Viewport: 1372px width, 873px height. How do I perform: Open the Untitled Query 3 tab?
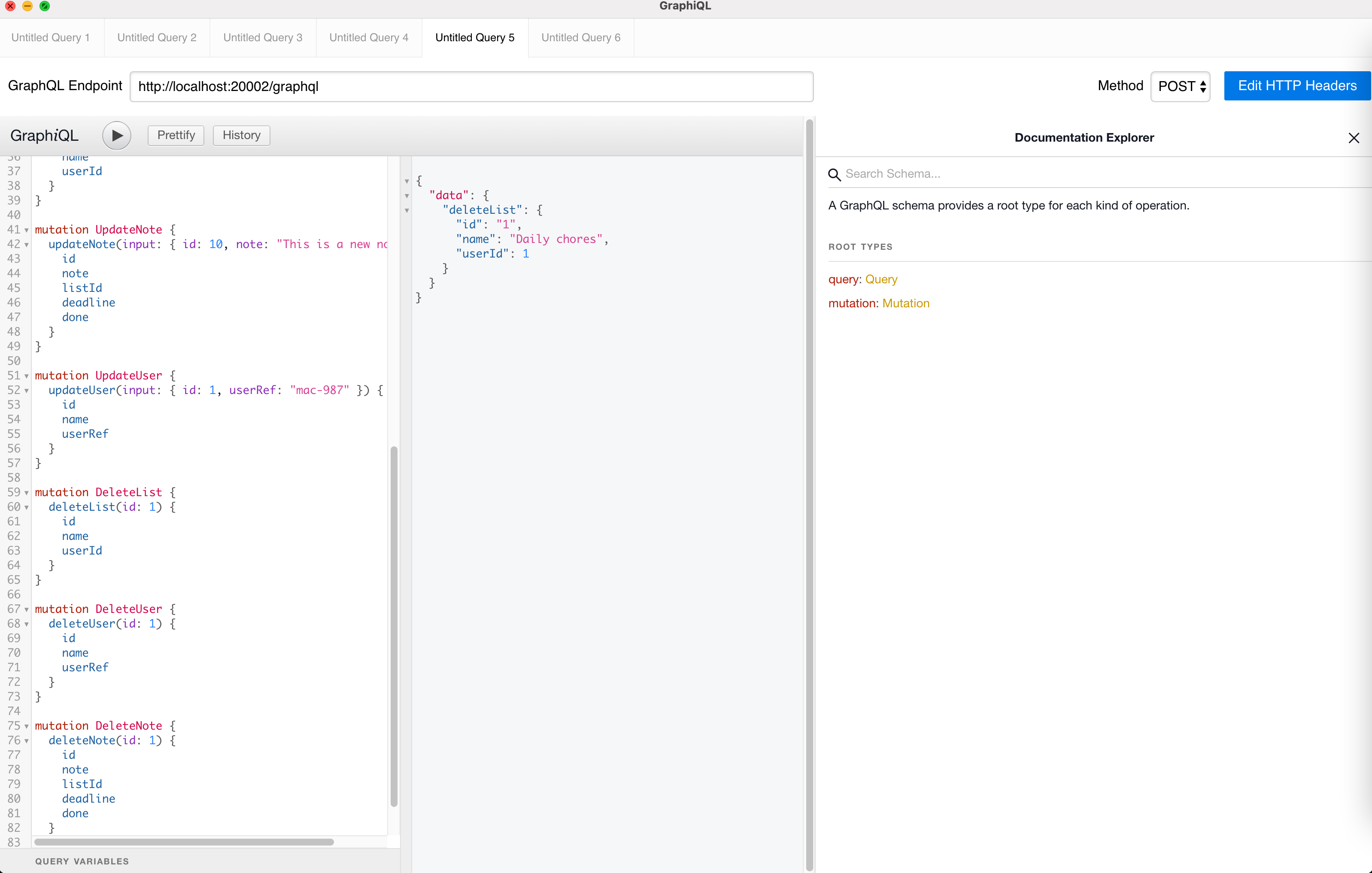pyautogui.click(x=263, y=38)
